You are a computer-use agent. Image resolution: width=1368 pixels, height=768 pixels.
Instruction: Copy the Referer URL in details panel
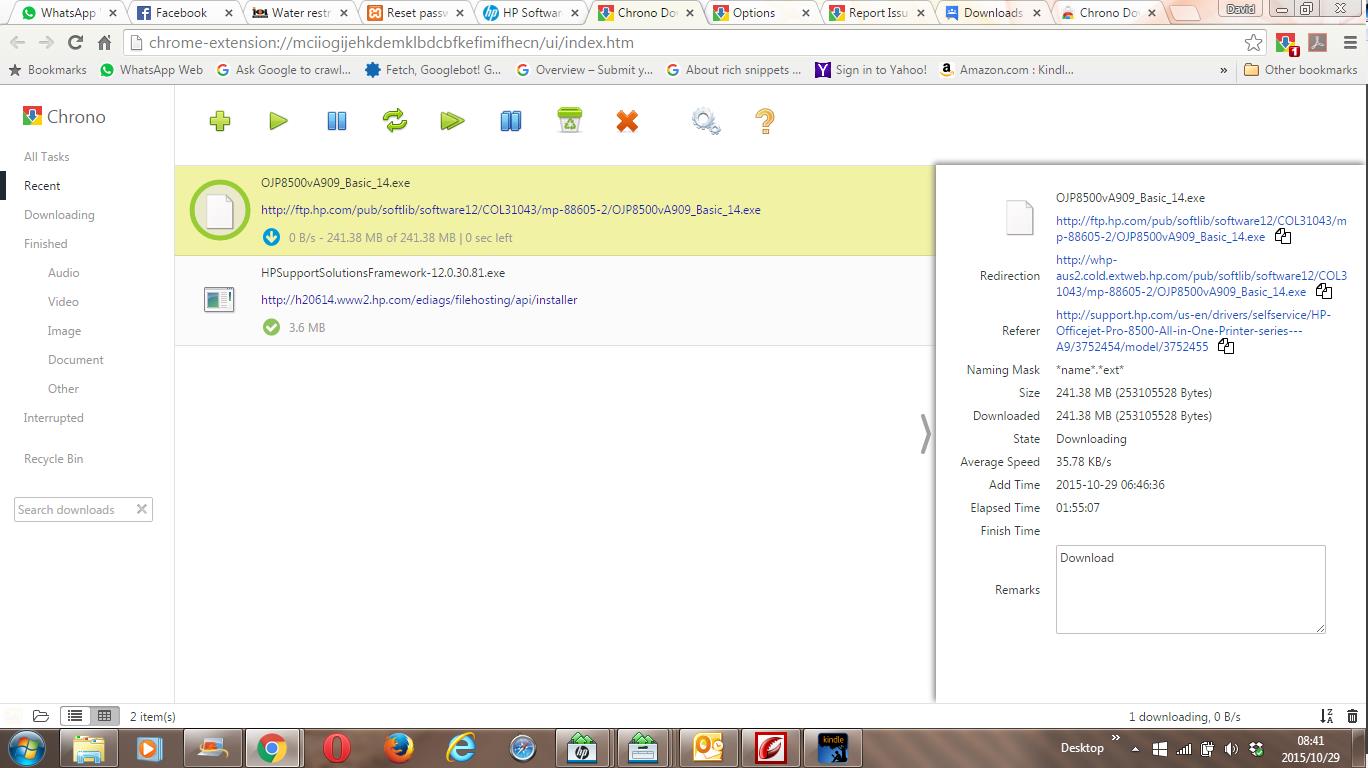point(1225,347)
